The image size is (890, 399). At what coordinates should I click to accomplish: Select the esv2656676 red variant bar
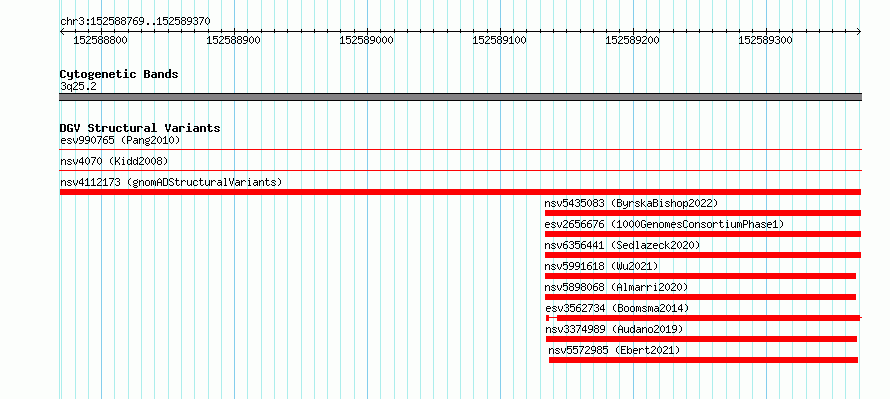(703, 234)
